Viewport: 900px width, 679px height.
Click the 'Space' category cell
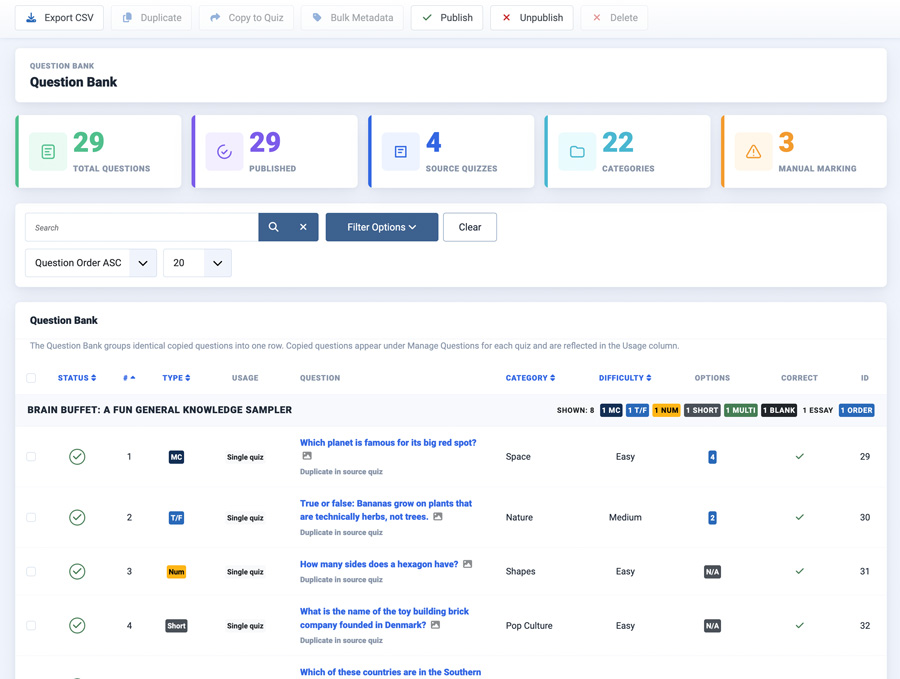click(518, 457)
